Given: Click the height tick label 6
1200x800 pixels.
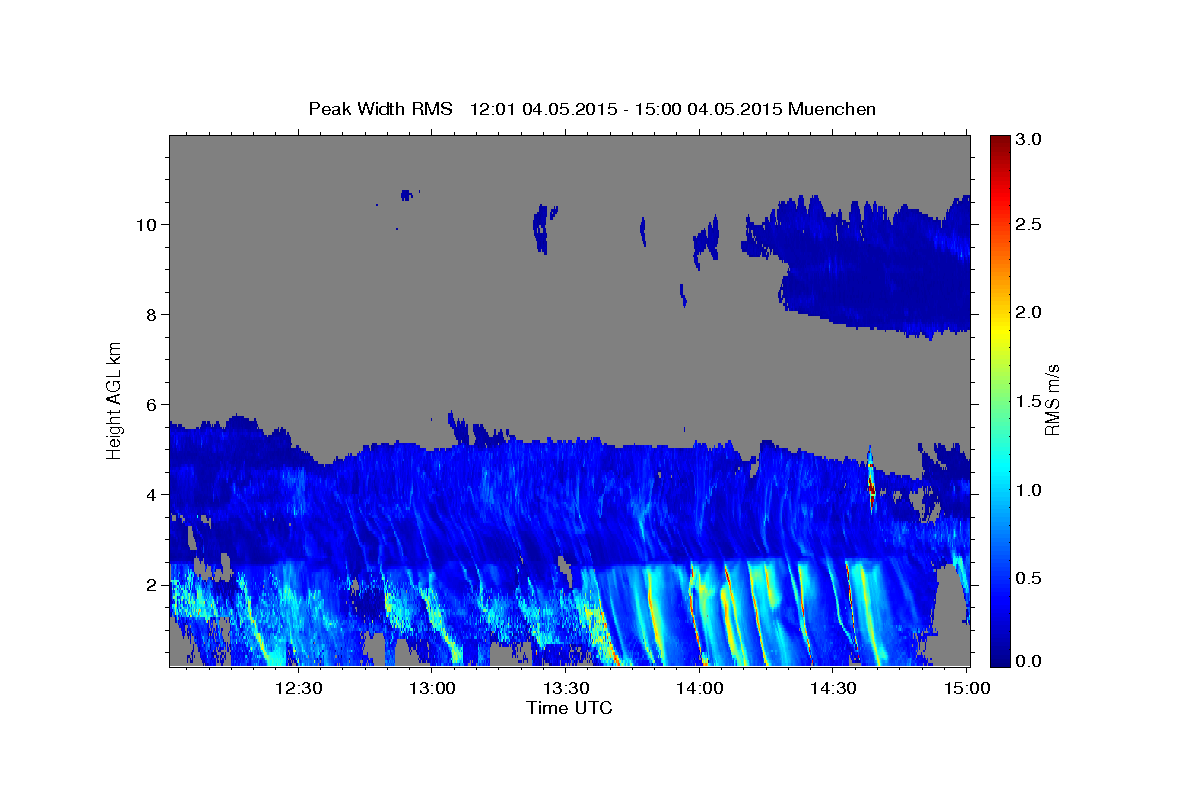Looking at the screenshot, I should 152,405.
